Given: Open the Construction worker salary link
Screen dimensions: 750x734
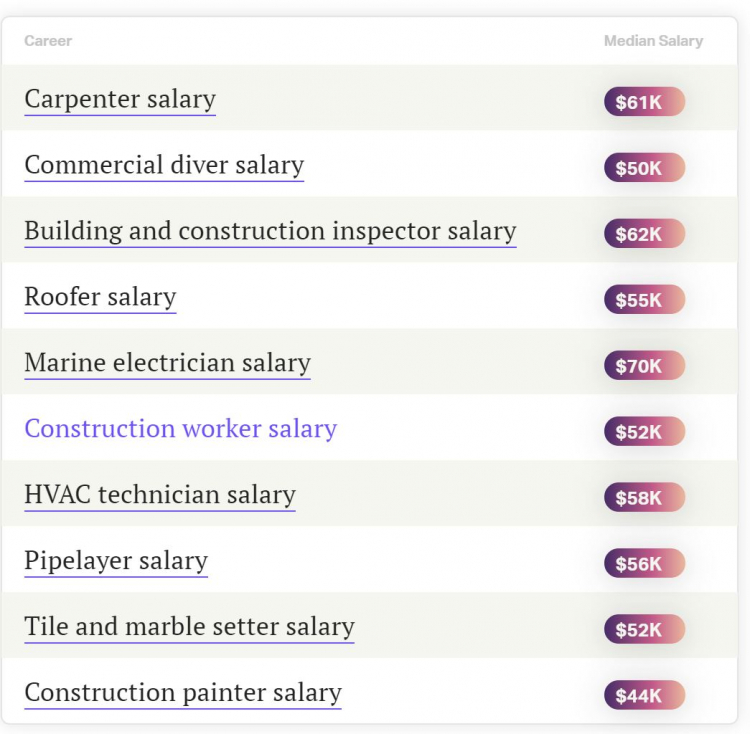Looking at the screenshot, I should (x=181, y=429).
